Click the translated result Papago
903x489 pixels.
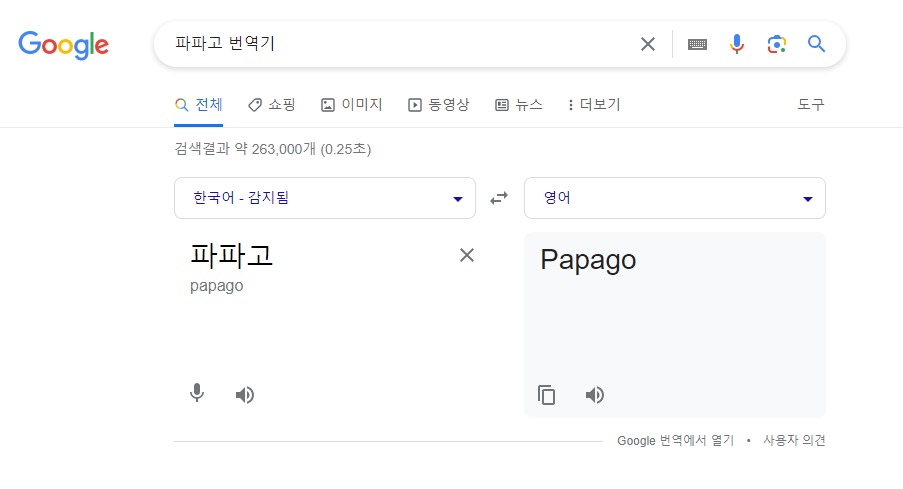588,260
